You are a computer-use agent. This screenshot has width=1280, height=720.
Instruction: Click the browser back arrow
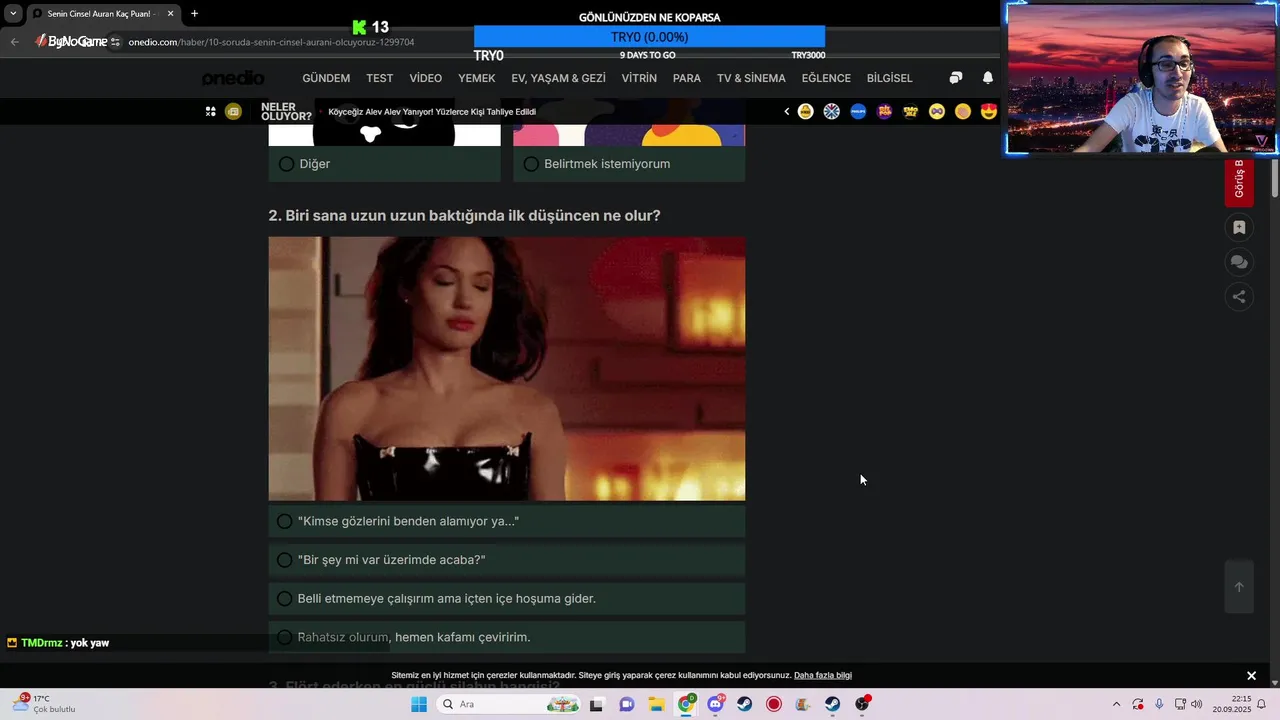pos(14,42)
